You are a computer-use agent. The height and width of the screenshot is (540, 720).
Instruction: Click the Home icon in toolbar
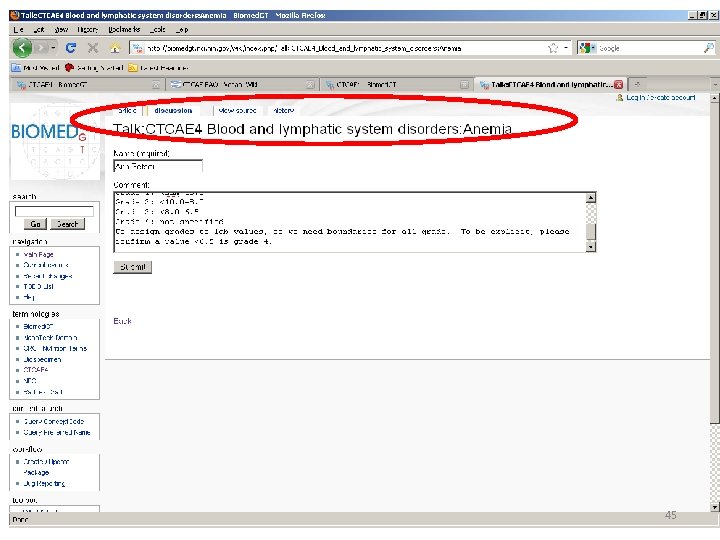pyautogui.click(x=114, y=48)
